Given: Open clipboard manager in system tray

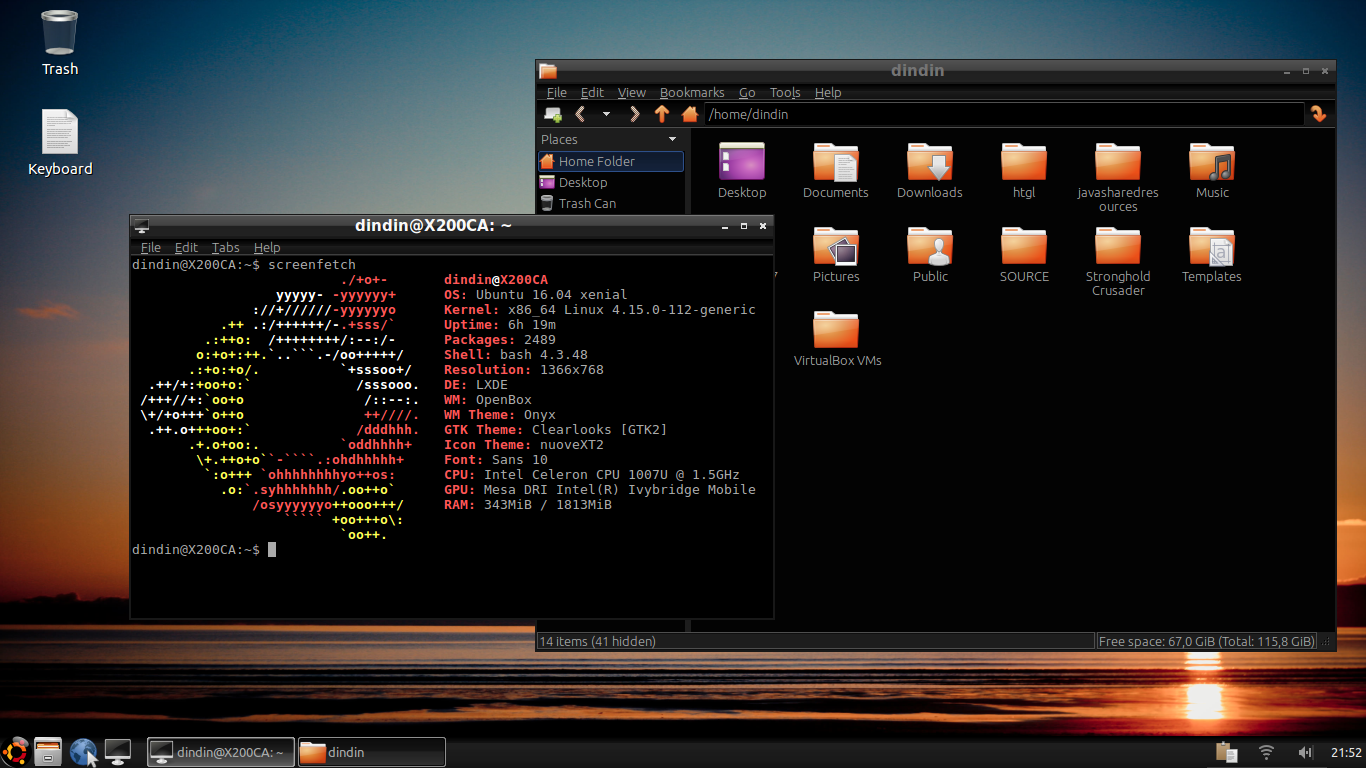Looking at the screenshot, I should [1225, 752].
